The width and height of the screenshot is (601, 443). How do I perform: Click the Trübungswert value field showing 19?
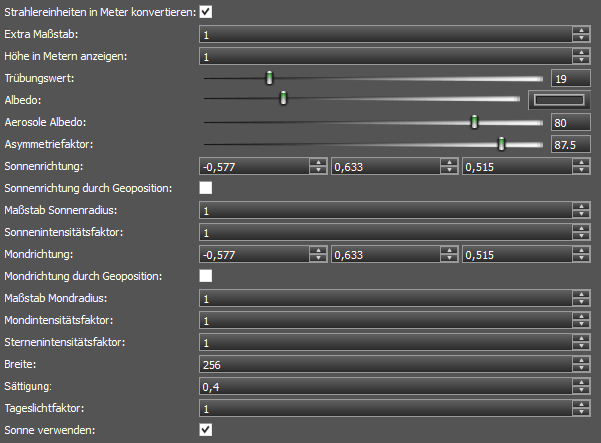[x=570, y=78]
